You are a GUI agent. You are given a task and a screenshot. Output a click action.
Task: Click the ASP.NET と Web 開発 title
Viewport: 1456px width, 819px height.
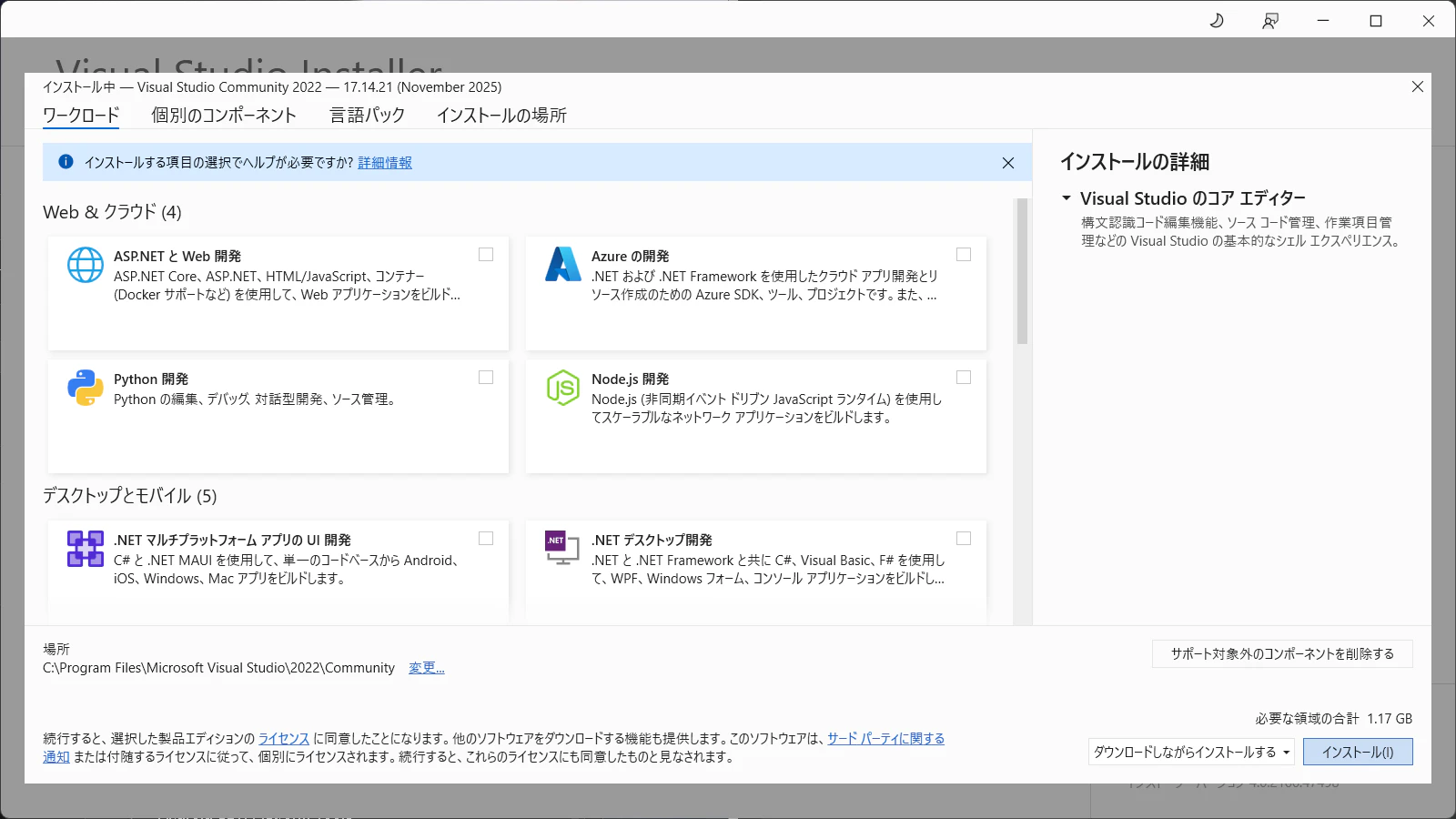tap(177, 257)
